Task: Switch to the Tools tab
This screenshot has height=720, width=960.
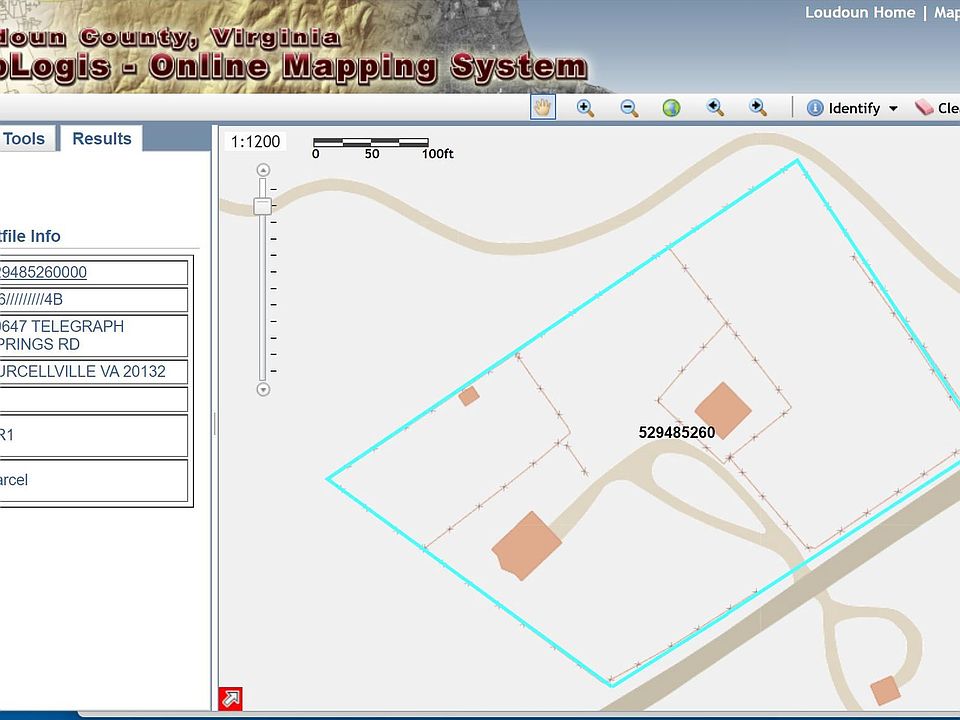Action: pos(25,139)
